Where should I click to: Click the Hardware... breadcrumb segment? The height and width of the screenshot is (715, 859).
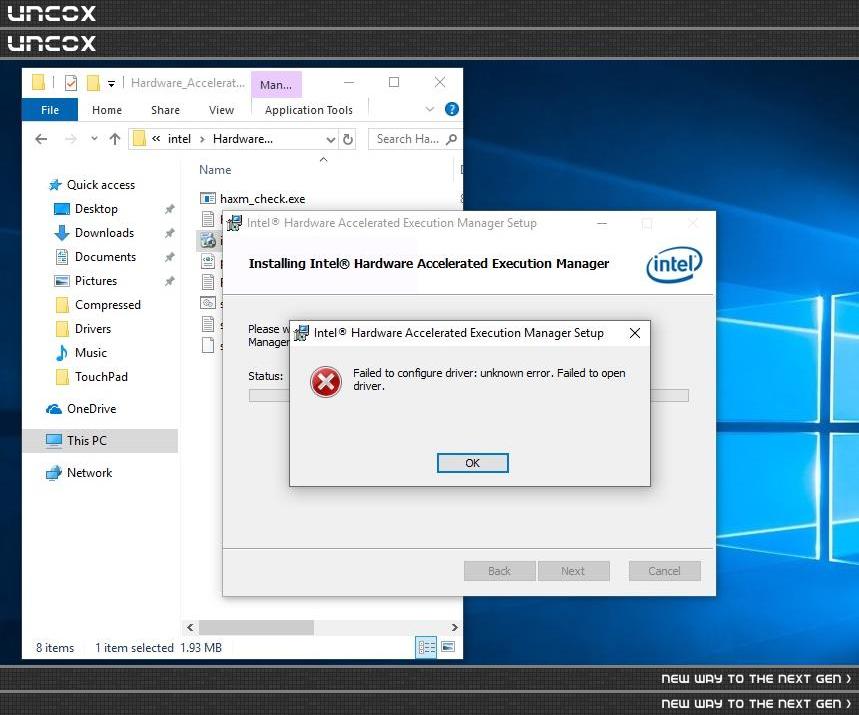coord(243,139)
